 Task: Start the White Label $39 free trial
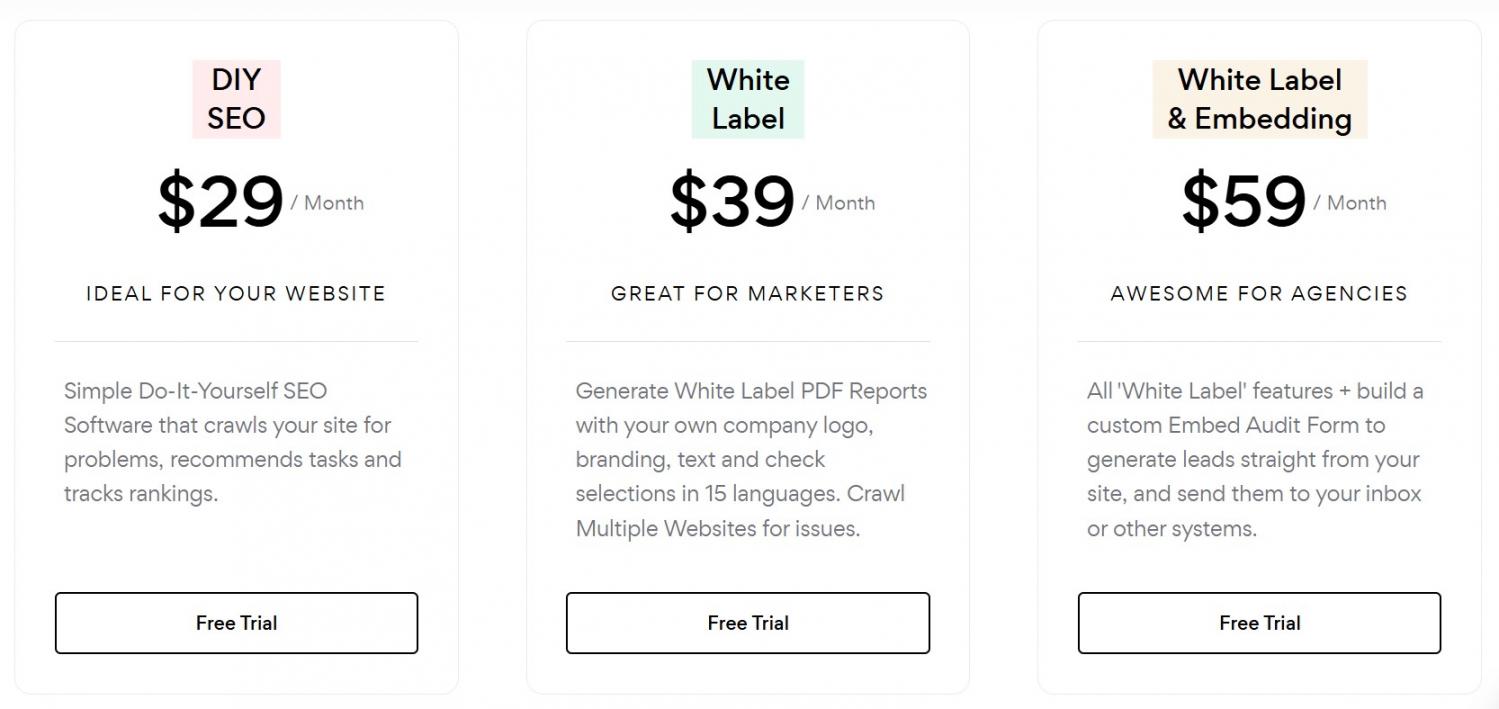click(x=748, y=623)
